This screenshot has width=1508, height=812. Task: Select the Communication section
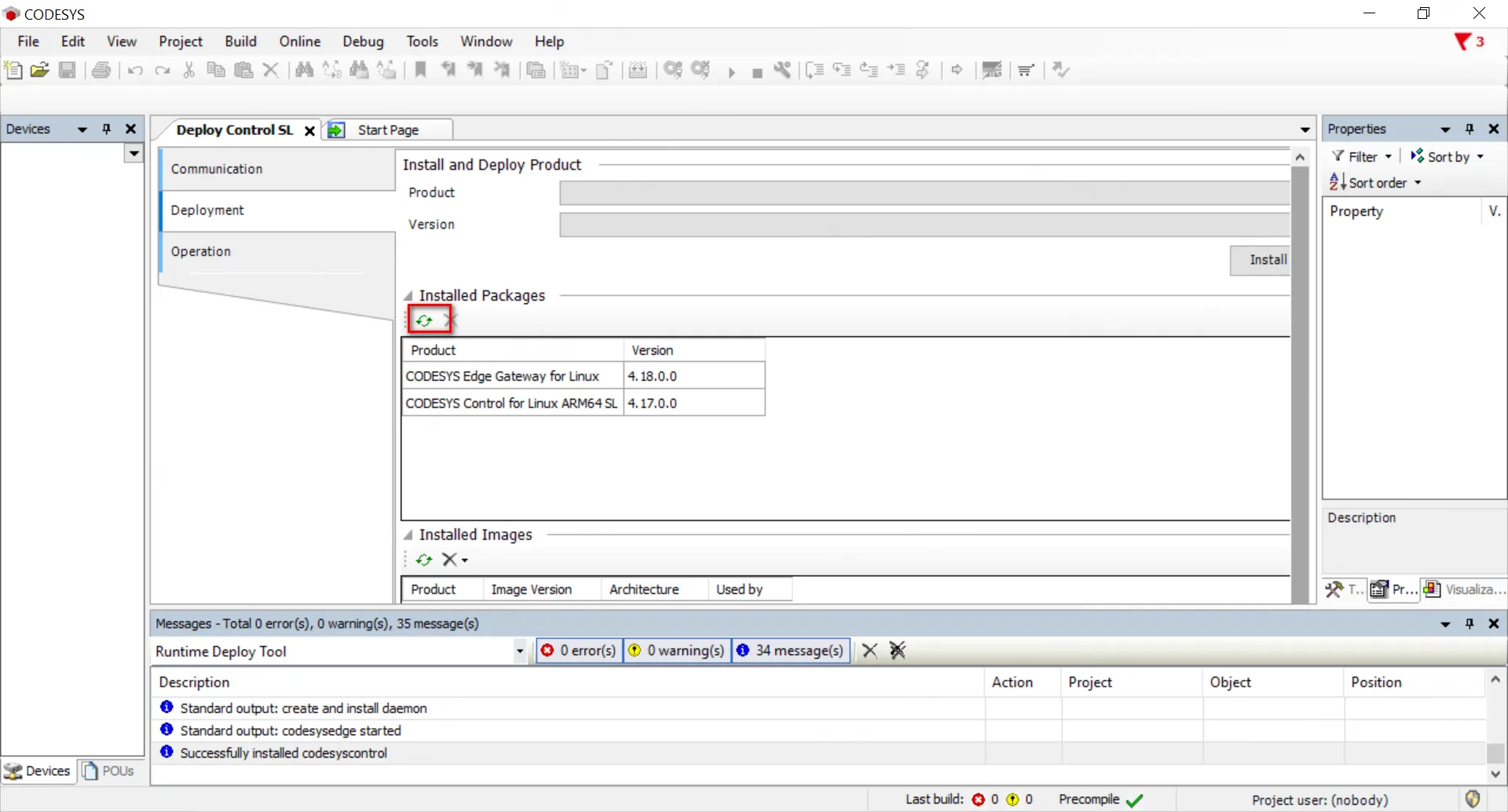pos(217,169)
